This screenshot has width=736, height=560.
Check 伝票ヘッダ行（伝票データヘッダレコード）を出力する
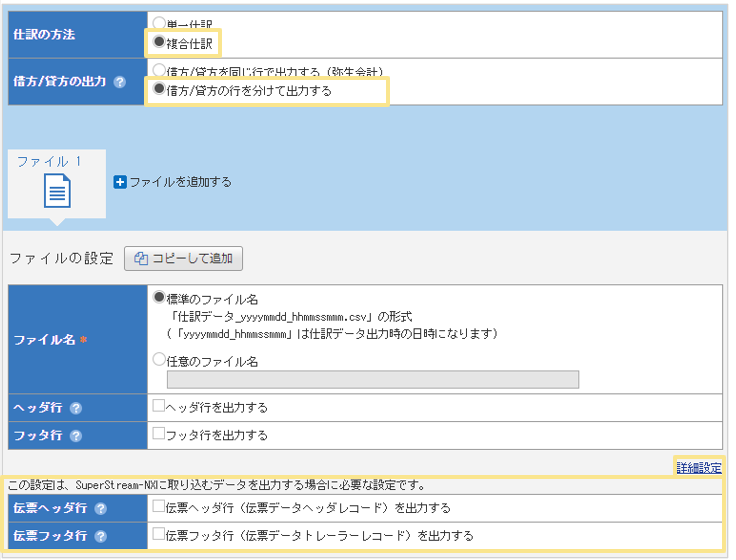[x=158, y=508]
